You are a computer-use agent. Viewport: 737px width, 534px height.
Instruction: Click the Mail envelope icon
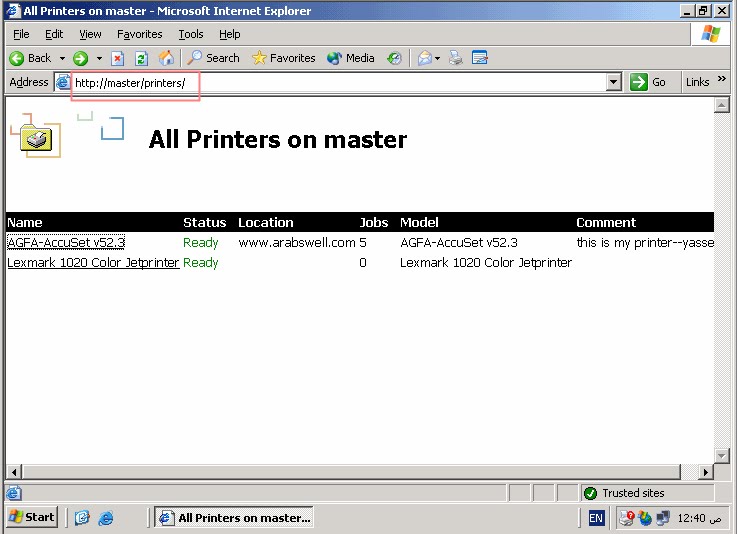tap(424, 58)
